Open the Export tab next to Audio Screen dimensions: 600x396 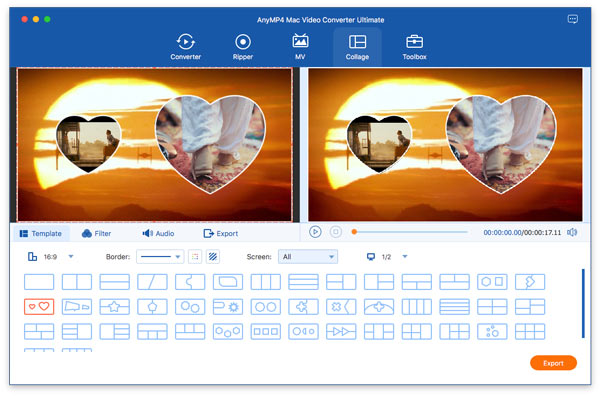[221, 233]
